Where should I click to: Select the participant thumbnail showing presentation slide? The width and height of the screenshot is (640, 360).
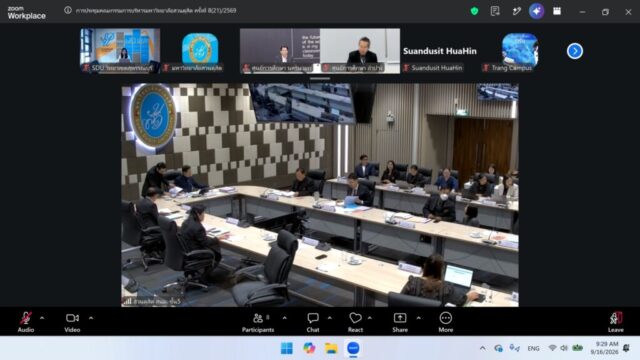tap(280, 51)
